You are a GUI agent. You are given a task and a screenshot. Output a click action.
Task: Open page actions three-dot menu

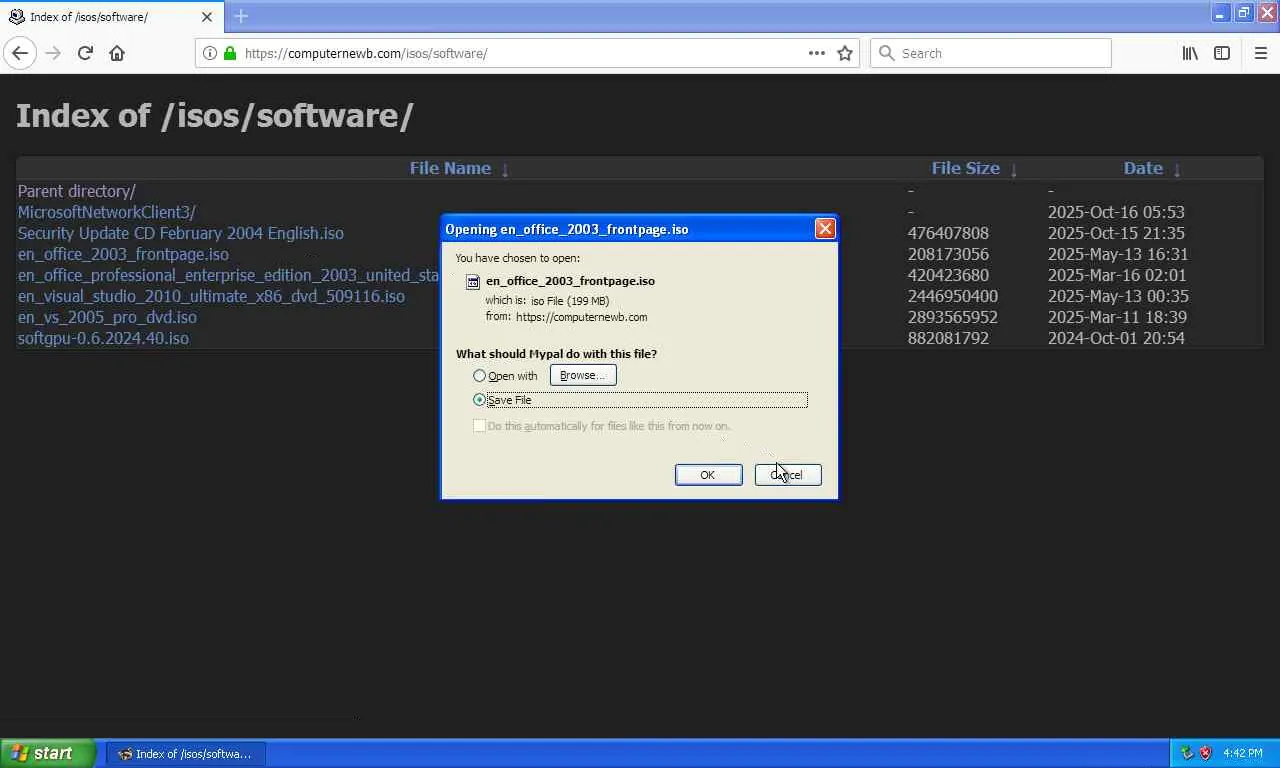pos(817,53)
